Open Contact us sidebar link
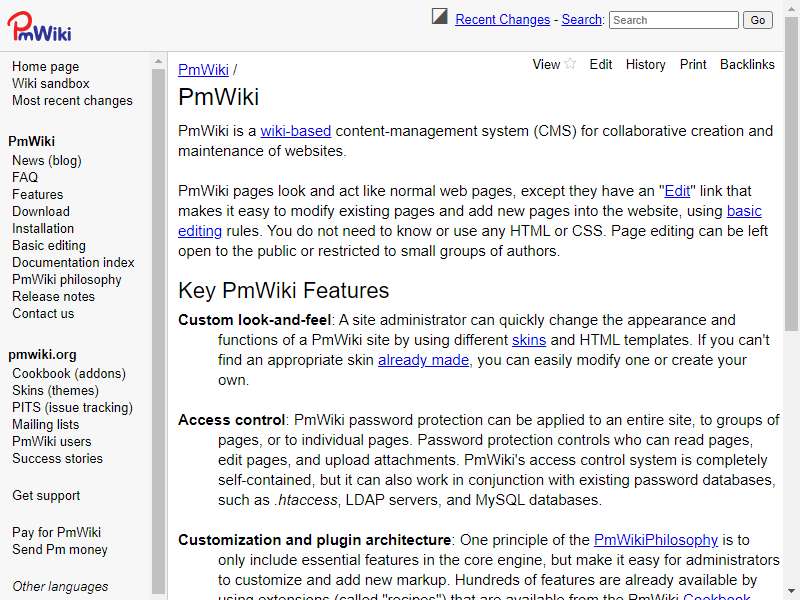Viewport: 800px width, 600px height. pyautogui.click(x=43, y=313)
